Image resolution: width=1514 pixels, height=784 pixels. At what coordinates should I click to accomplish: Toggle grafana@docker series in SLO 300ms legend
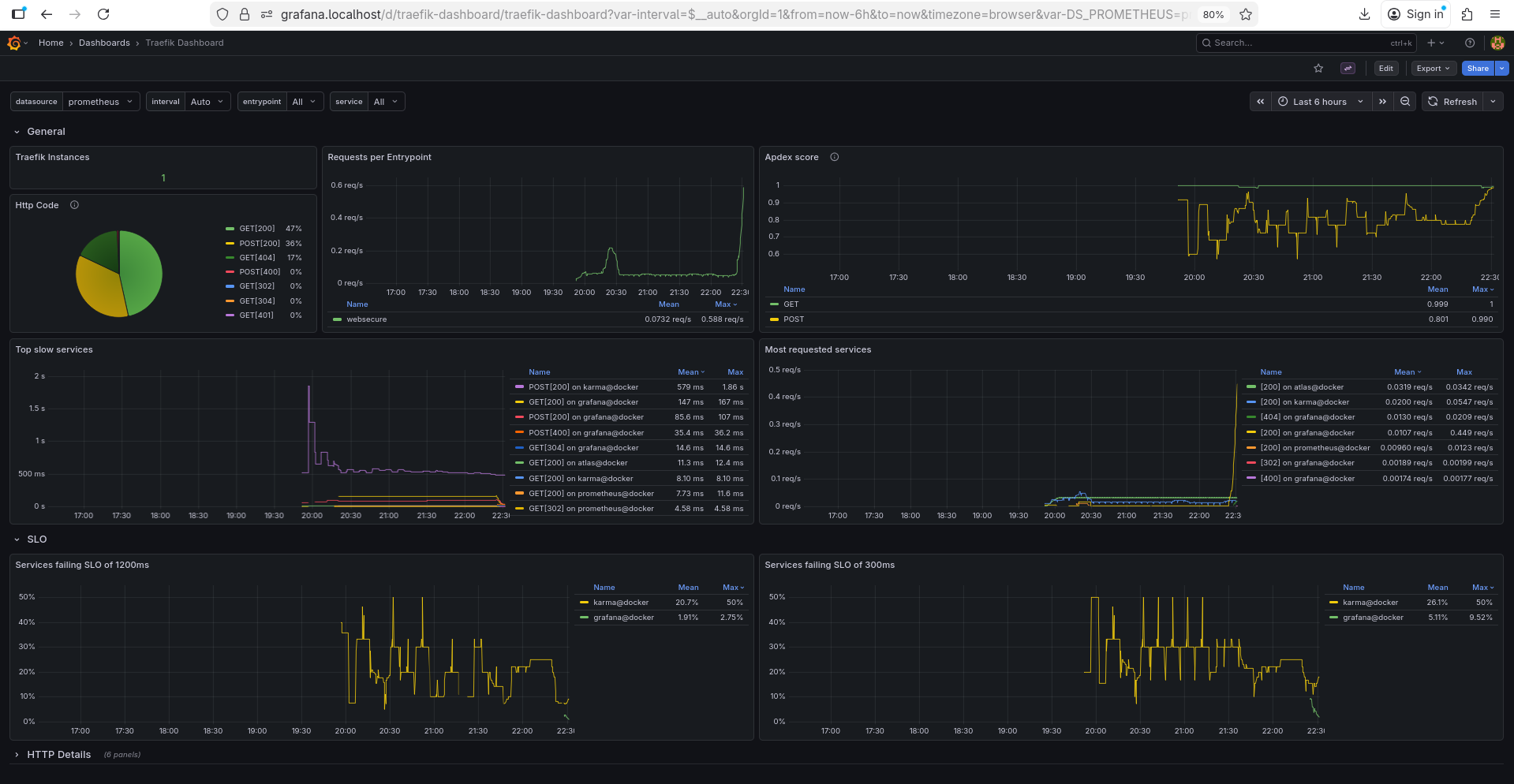[x=1373, y=618]
